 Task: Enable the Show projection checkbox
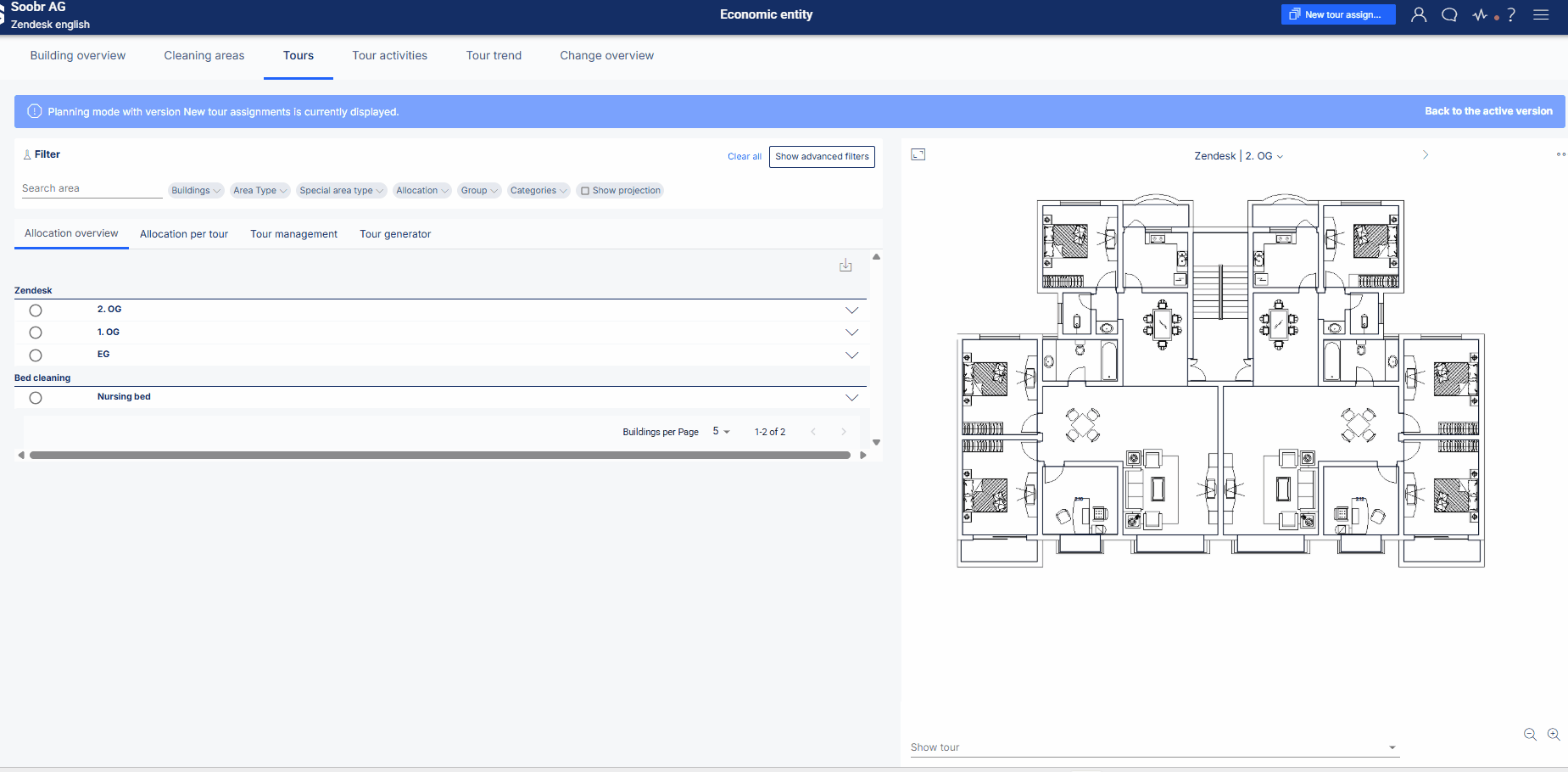(x=585, y=191)
